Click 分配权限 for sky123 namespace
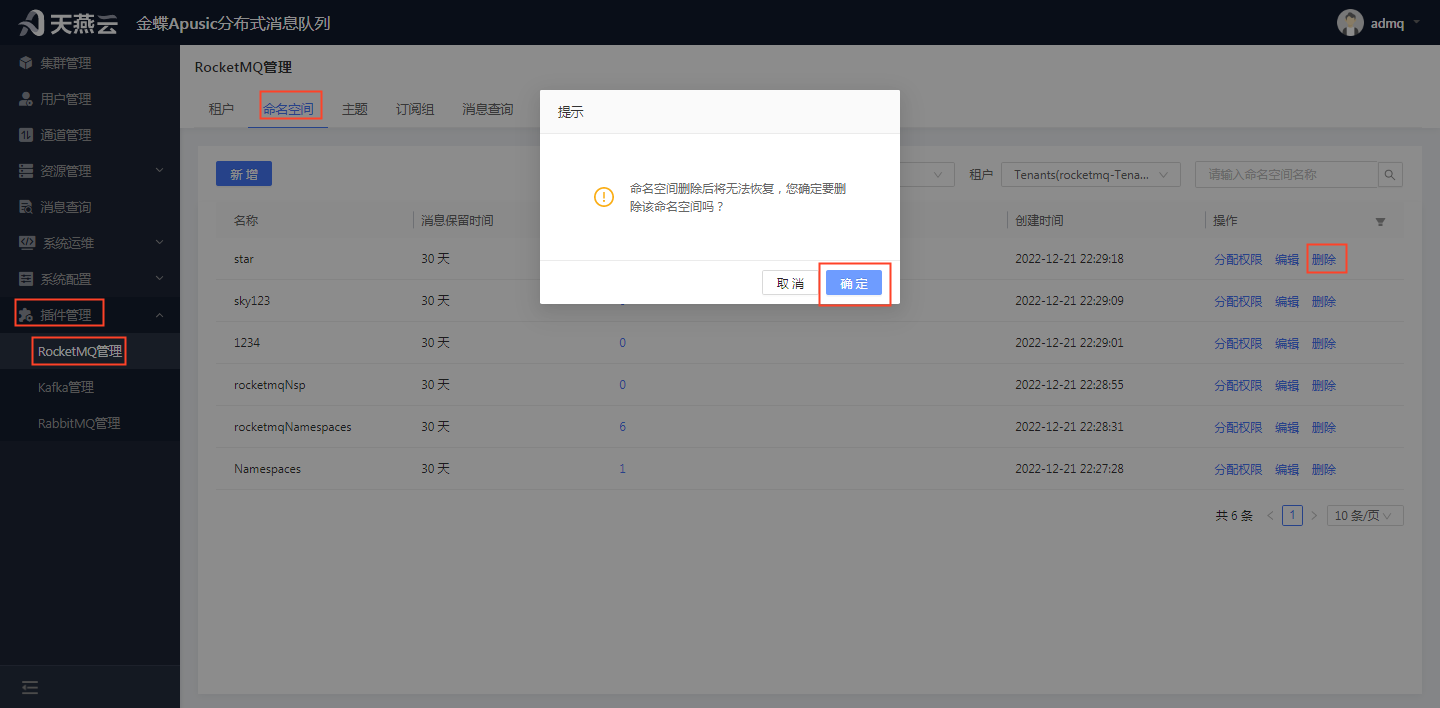The height and width of the screenshot is (708, 1440). [1238, 301]
